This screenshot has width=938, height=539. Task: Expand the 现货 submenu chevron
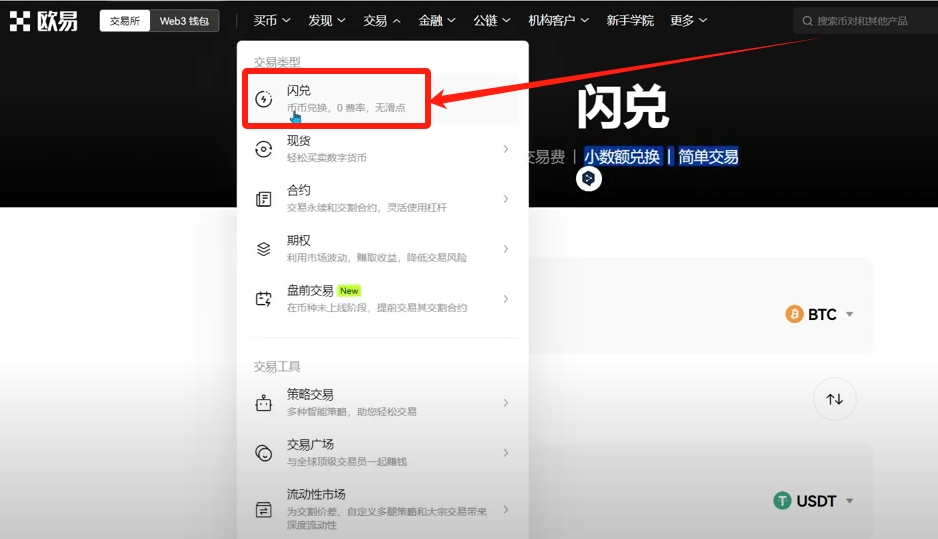505,149
